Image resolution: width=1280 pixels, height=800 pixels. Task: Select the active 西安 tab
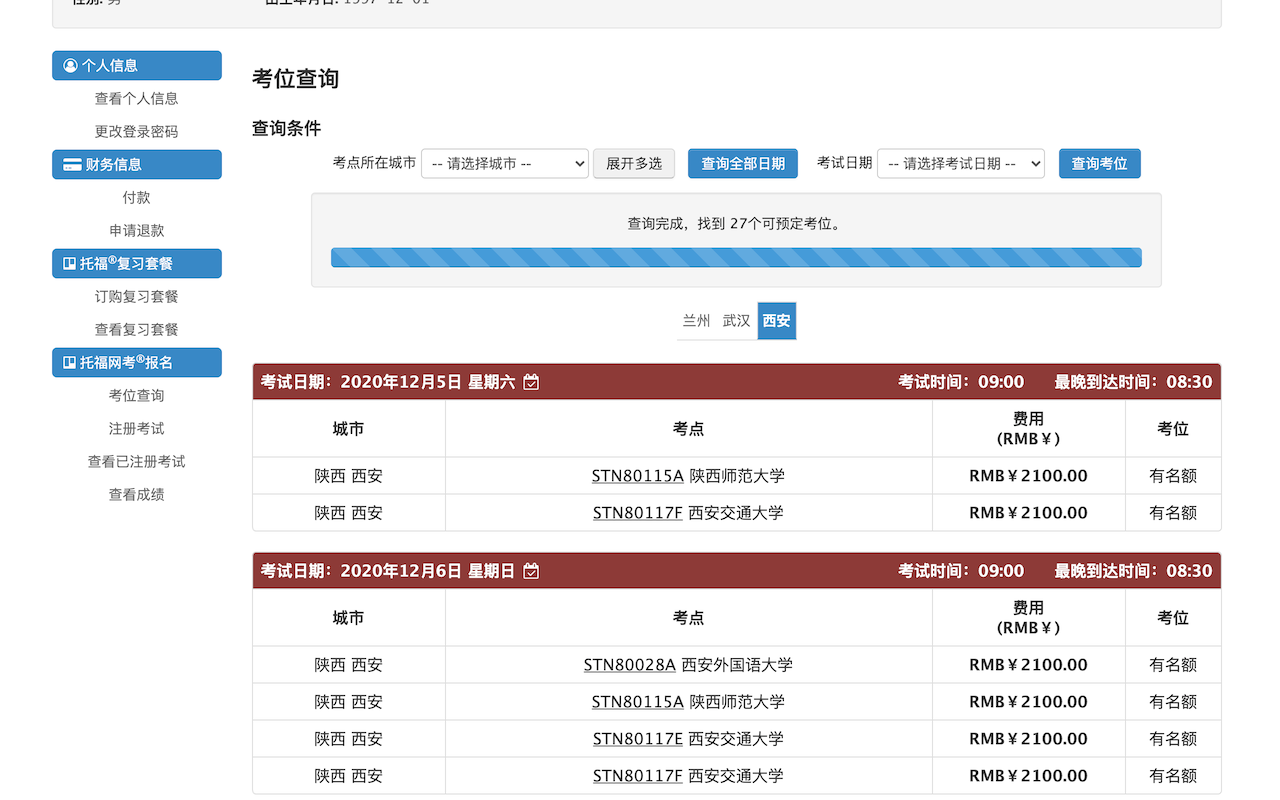(x=776, y=320)
